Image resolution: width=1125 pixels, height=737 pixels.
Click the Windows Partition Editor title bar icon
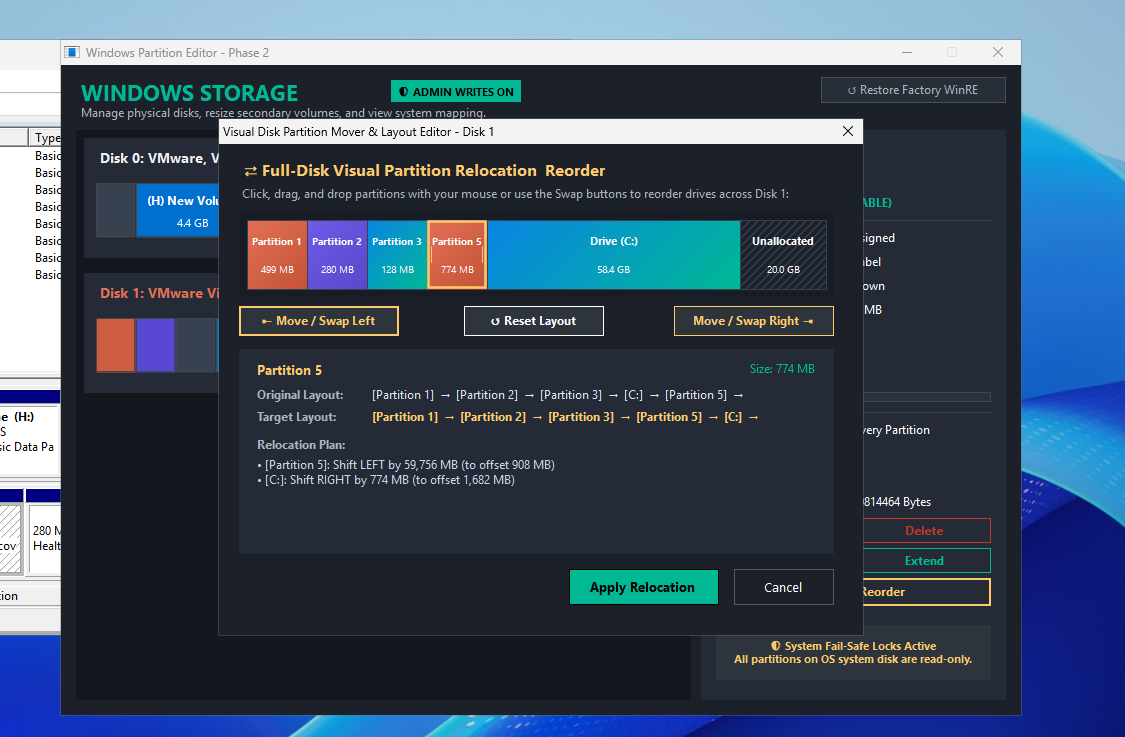[72, 52]
